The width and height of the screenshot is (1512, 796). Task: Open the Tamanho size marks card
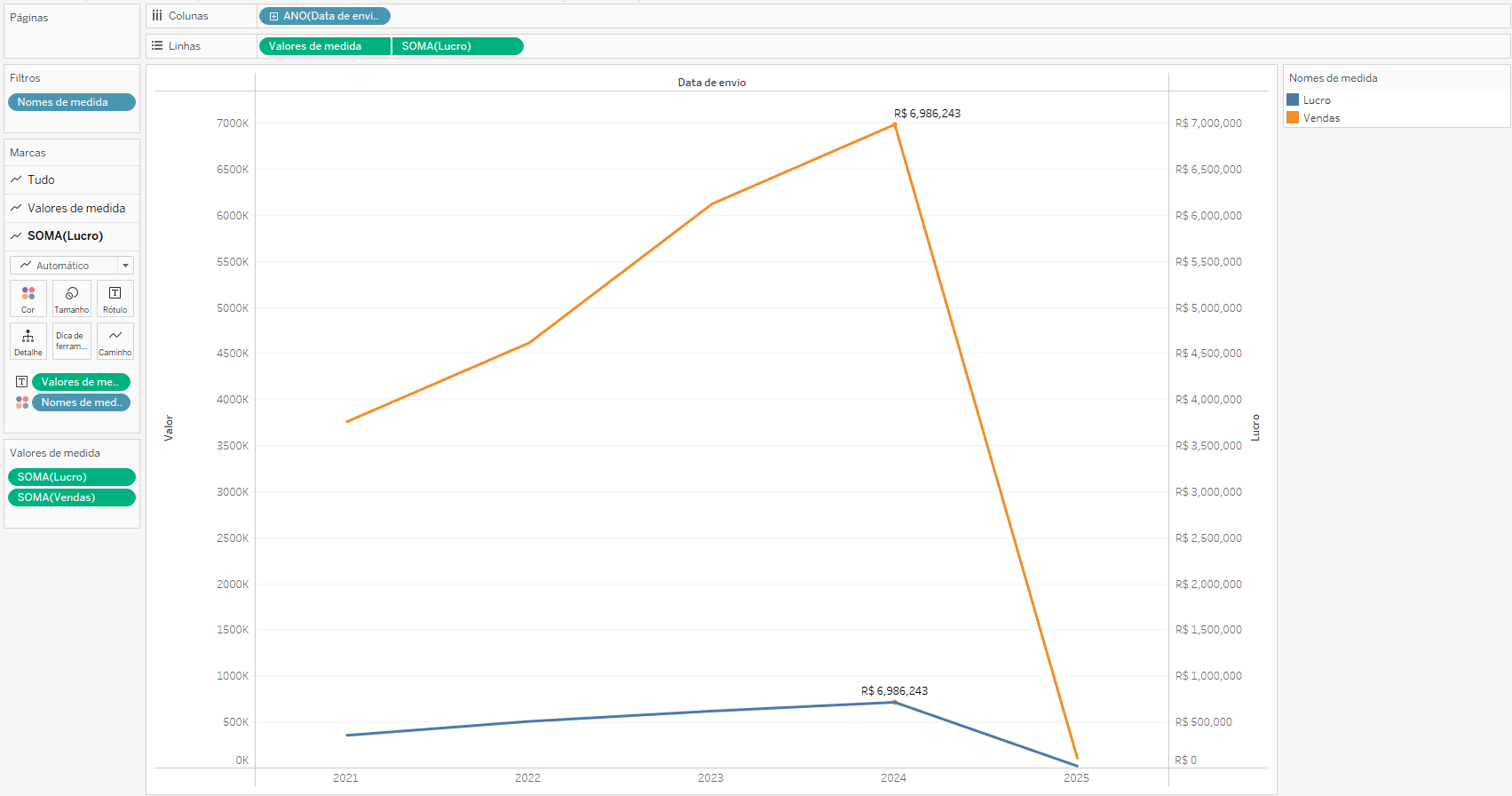(x=71, y=298)
